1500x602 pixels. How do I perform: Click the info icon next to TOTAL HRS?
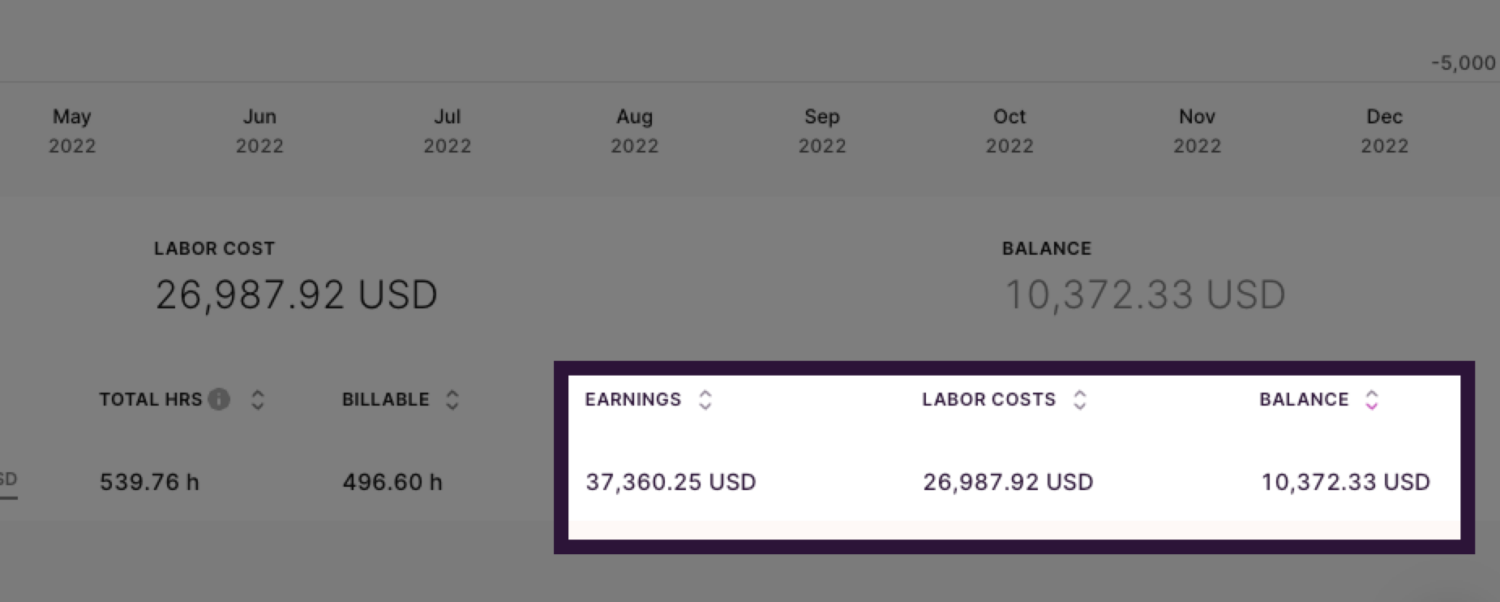click(221, 399)
